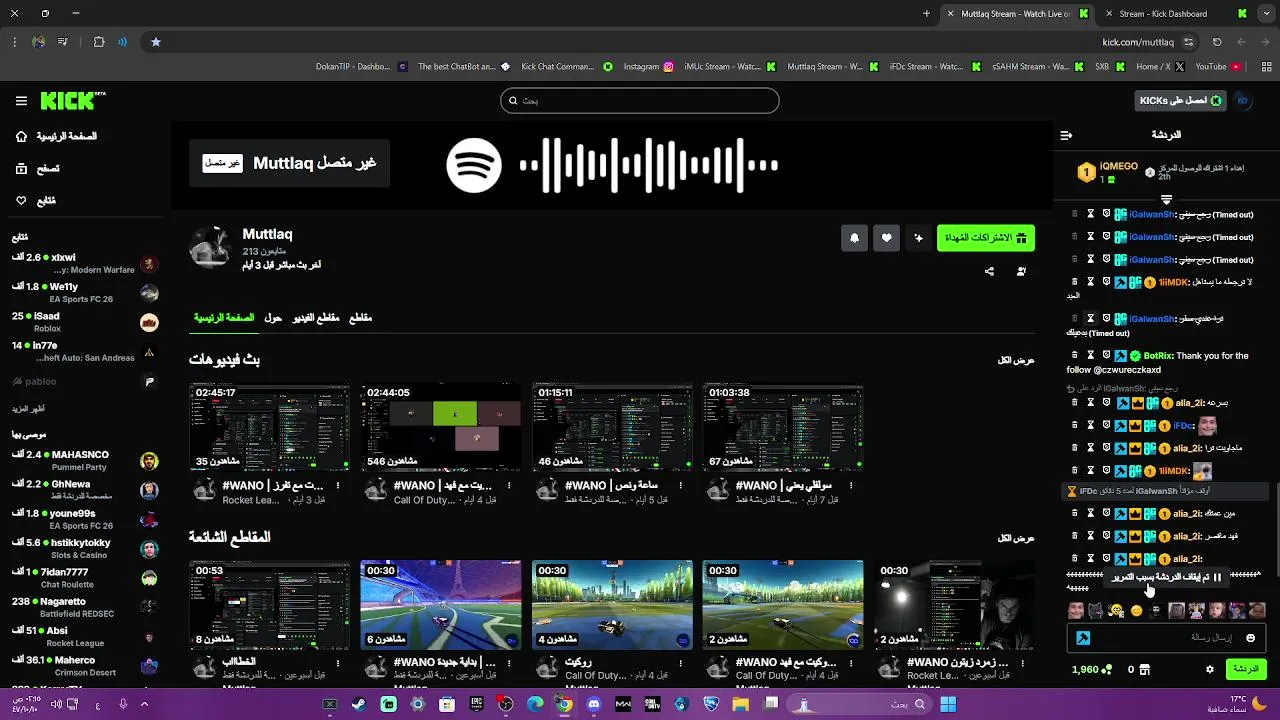This screenshot has height=720, width=1280.
Task: Open the chat settings gear
Action: tap(1209, 669)
